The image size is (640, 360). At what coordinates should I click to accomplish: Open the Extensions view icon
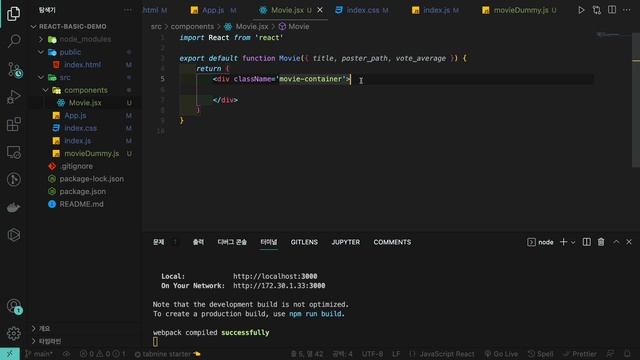(13, 124)
